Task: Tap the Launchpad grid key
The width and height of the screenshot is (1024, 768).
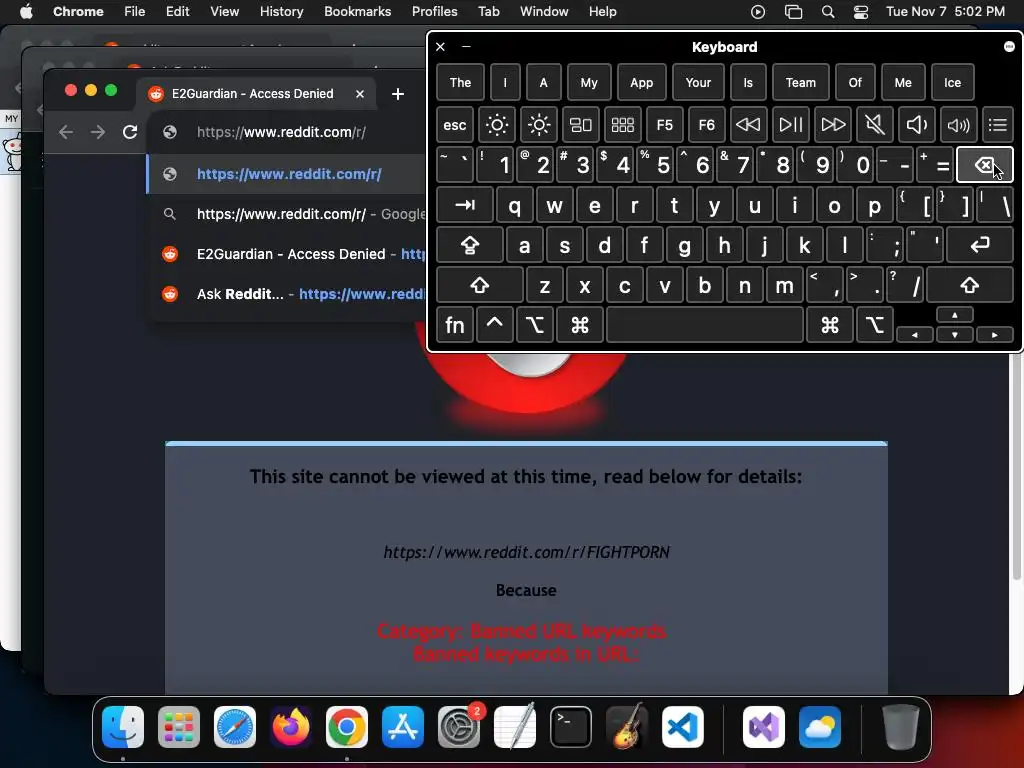Action: click(622, 124)
